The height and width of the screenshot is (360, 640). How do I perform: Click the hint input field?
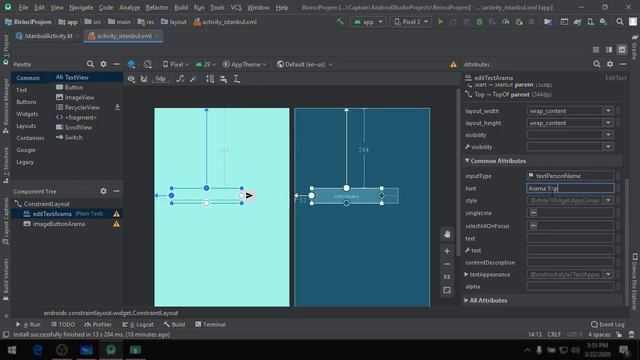(570, 188)
